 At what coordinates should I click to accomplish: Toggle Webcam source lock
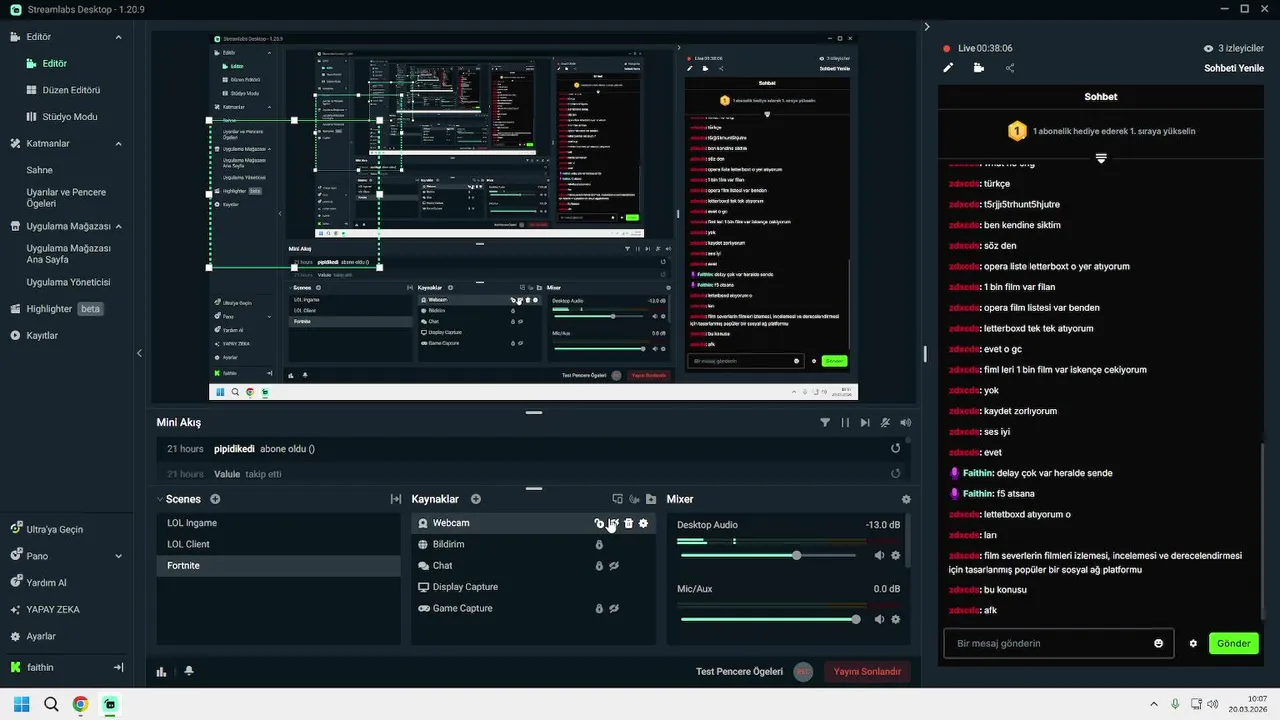pyautogui.click(x=599, y=523)
